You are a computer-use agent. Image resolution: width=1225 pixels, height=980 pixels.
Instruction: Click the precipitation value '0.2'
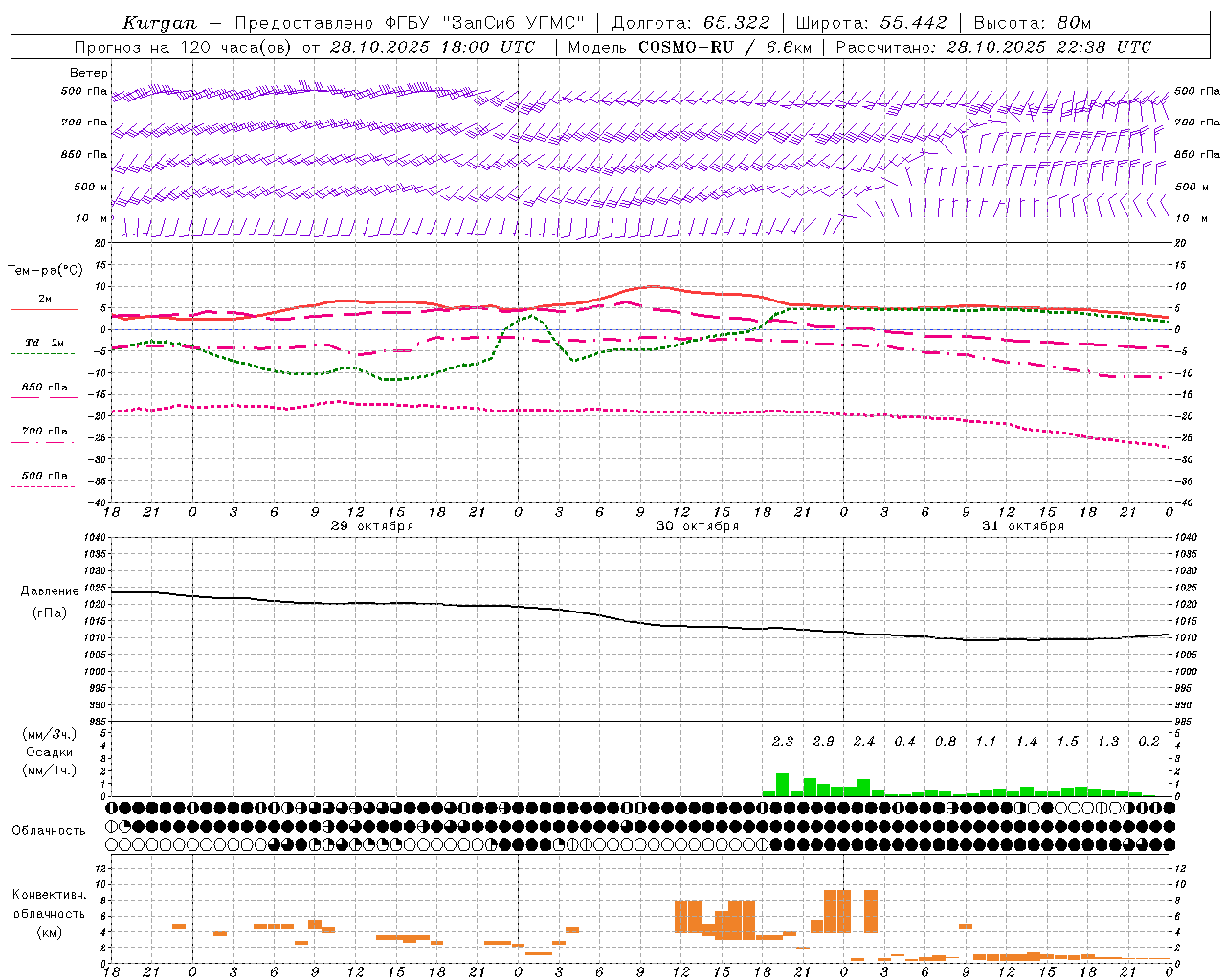tap(1148, 742)
